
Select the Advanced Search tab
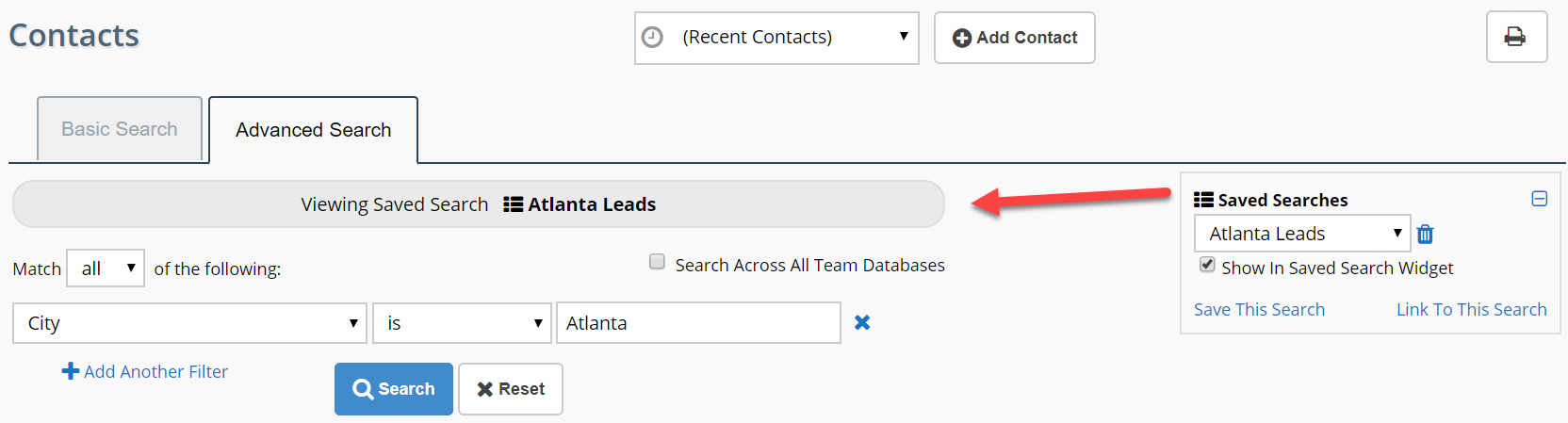pyautogui.click(x=313, y=130)
